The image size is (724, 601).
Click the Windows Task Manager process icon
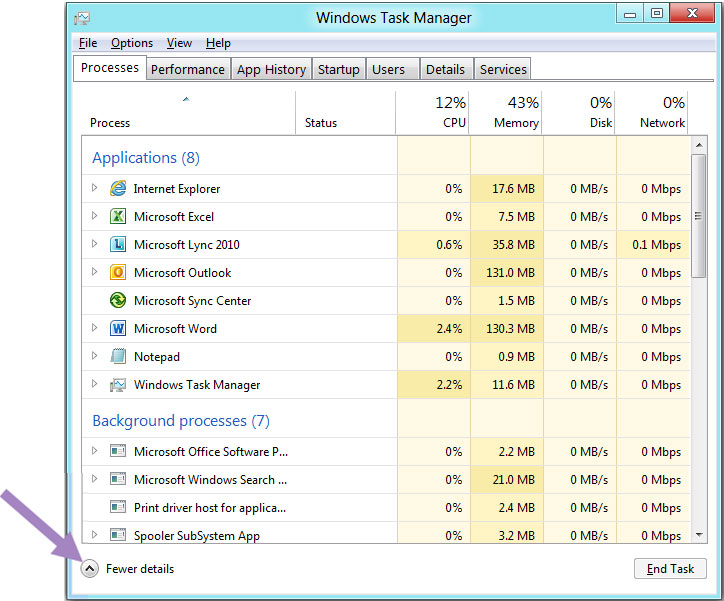tap(118, 384)
